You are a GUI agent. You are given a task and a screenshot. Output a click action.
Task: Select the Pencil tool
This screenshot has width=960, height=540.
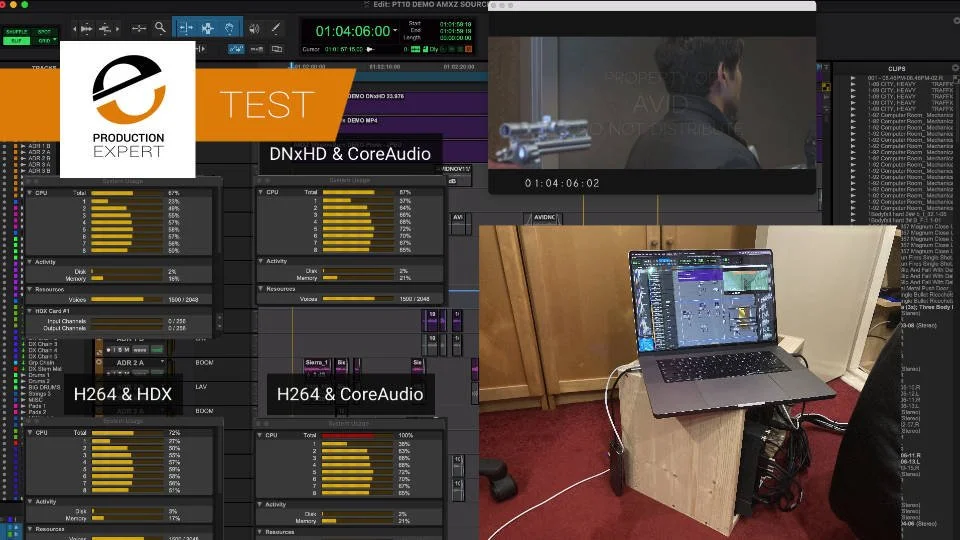276,28
